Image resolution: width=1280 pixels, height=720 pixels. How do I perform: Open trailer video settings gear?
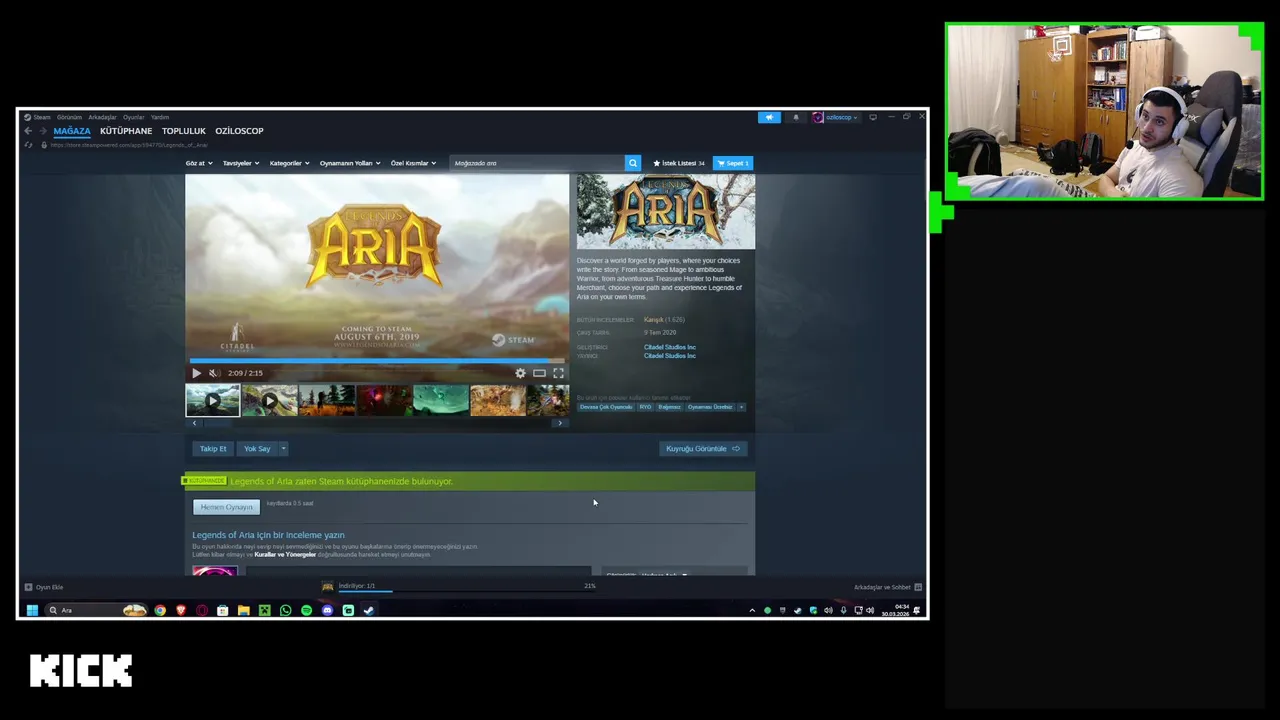click(x=520, y=373)
